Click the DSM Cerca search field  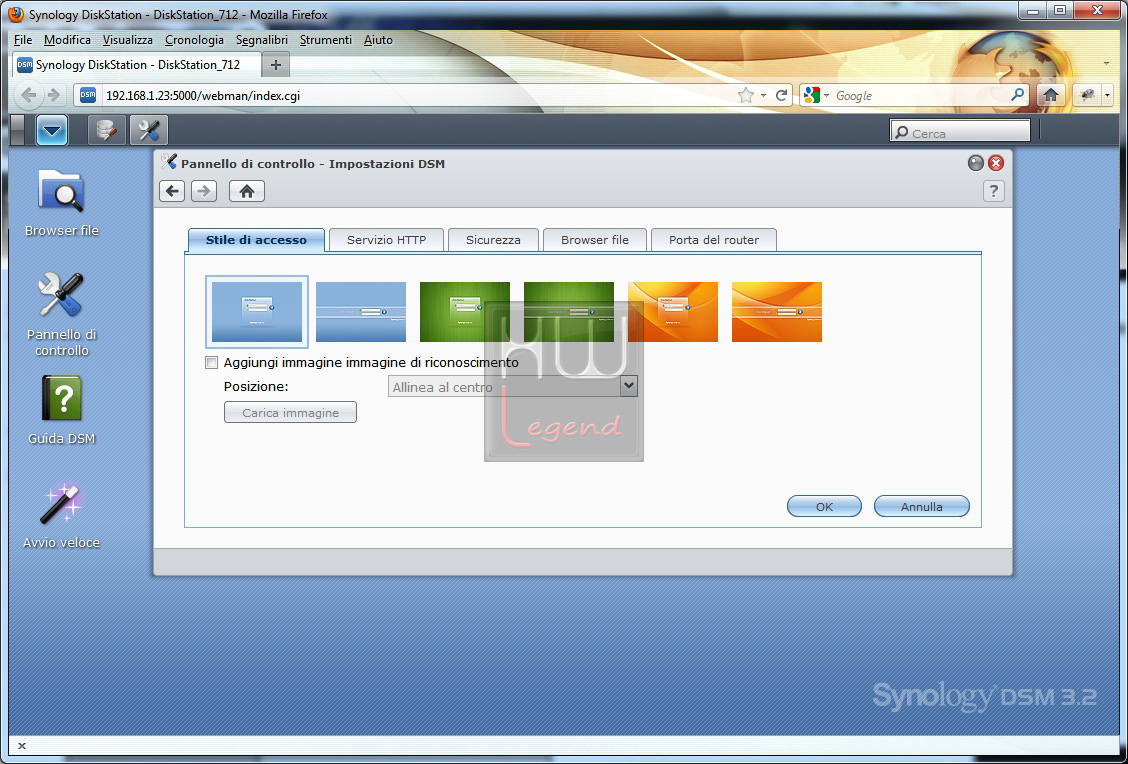coord(960,132)
